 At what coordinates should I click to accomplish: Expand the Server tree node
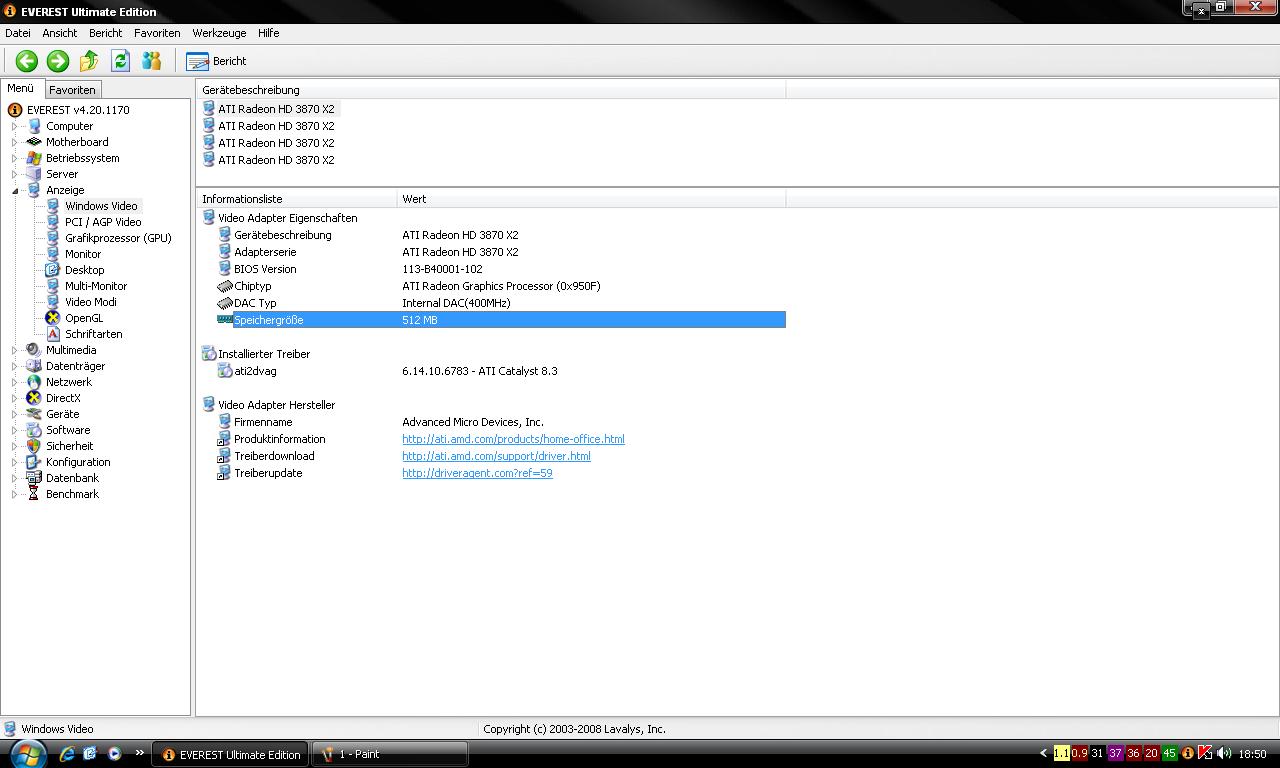click(x=15, y=174)
